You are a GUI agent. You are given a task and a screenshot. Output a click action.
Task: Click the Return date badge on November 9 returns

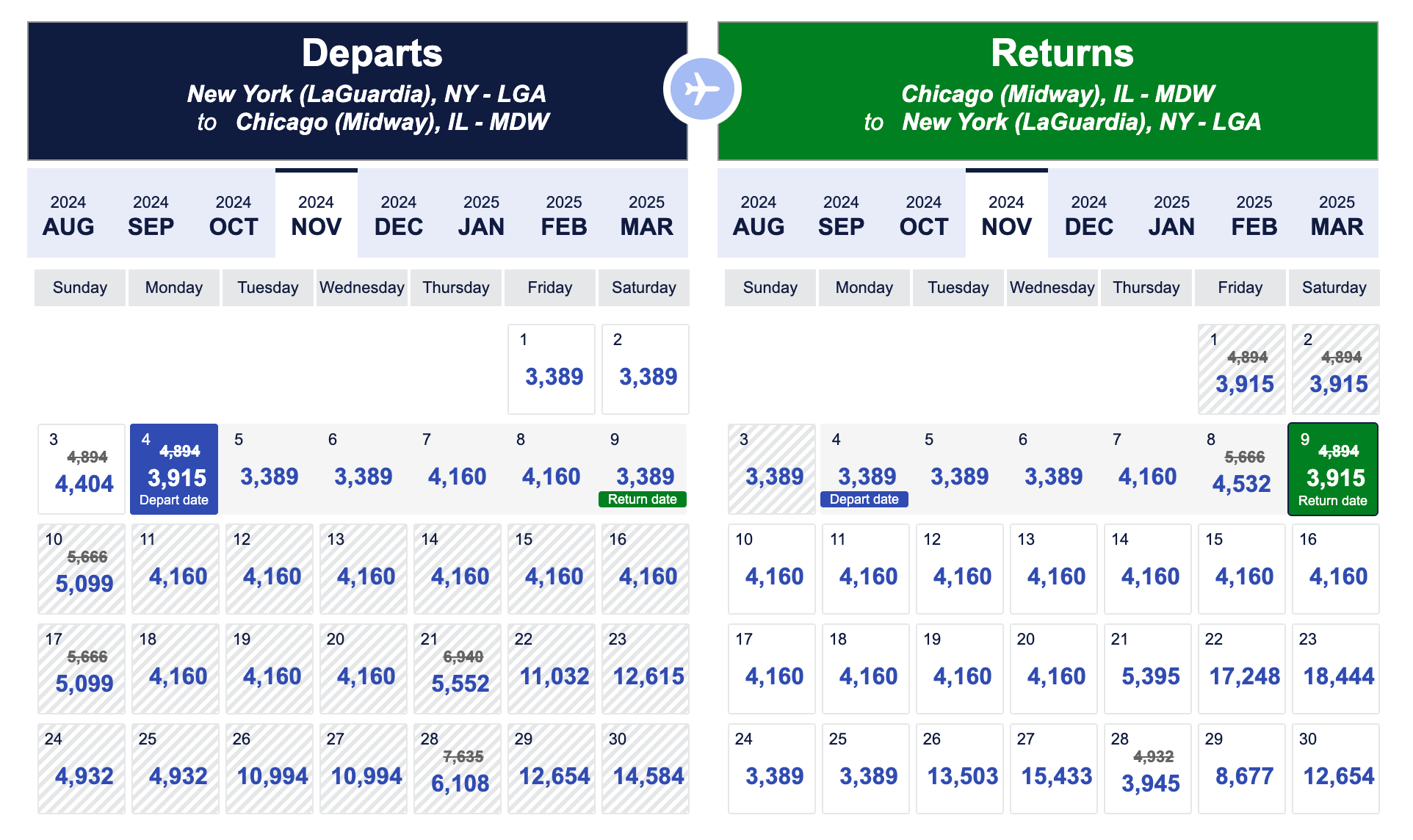tap(1332, 499)
